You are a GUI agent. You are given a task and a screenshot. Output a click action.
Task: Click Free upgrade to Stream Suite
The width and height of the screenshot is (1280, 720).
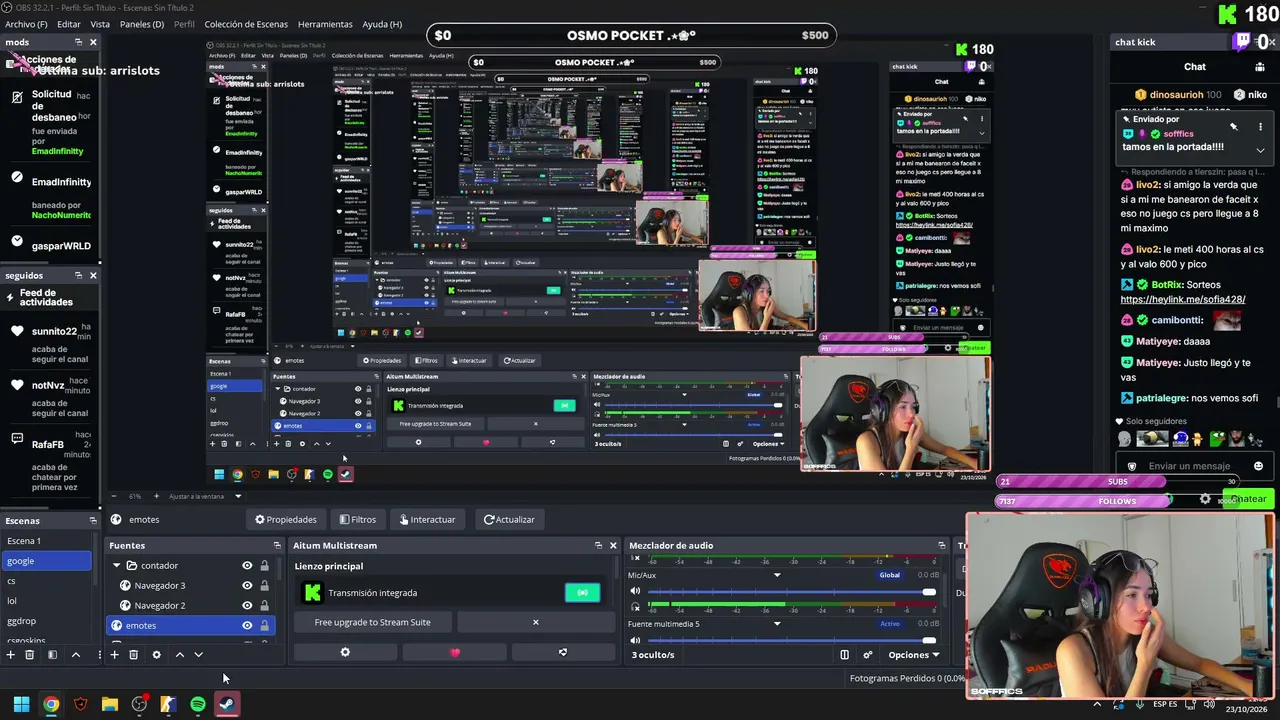click(x=372, y=622)
